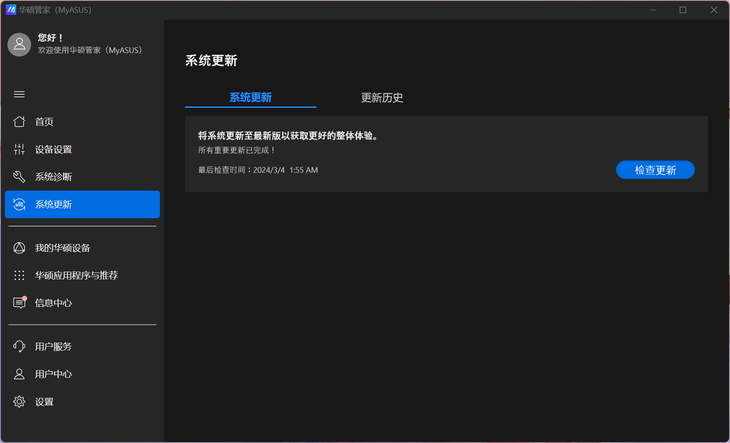Image resolution: width=730 pixels, height=443 pixels.
Task: Click the 设置 gear icon
Action: [x=19, y=402]
